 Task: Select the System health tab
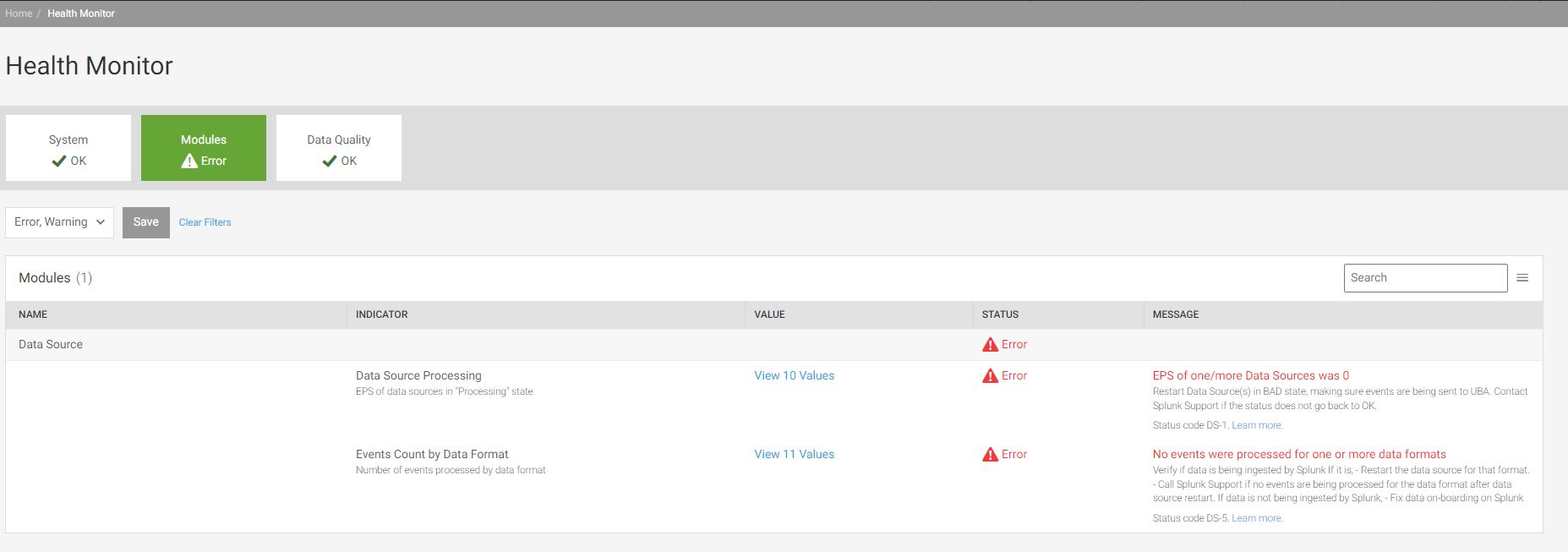[x=68, y=148]
